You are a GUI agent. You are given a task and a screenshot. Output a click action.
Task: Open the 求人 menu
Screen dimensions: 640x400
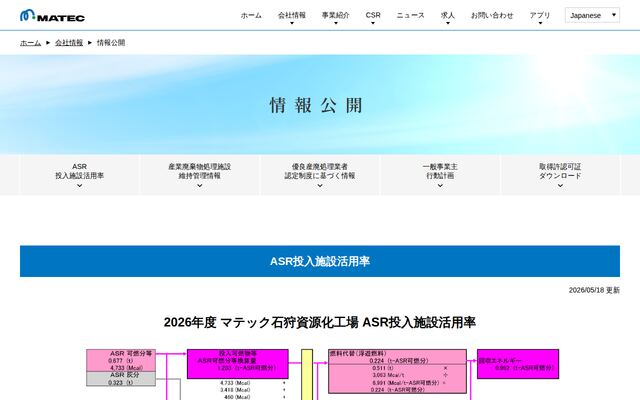448,16
